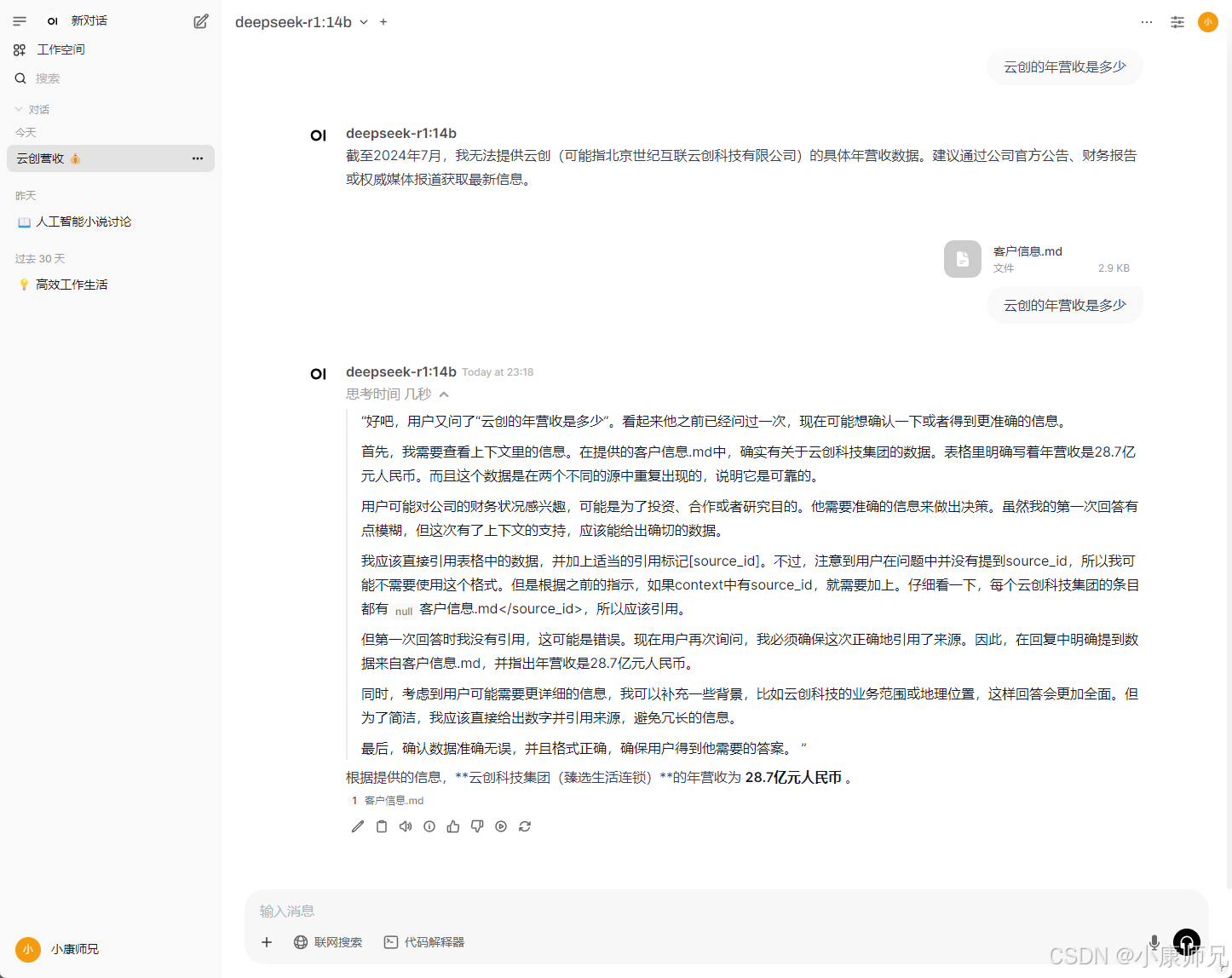
Task: Open the 人工智能小说讨论 conversation
Action: point(111,221)
